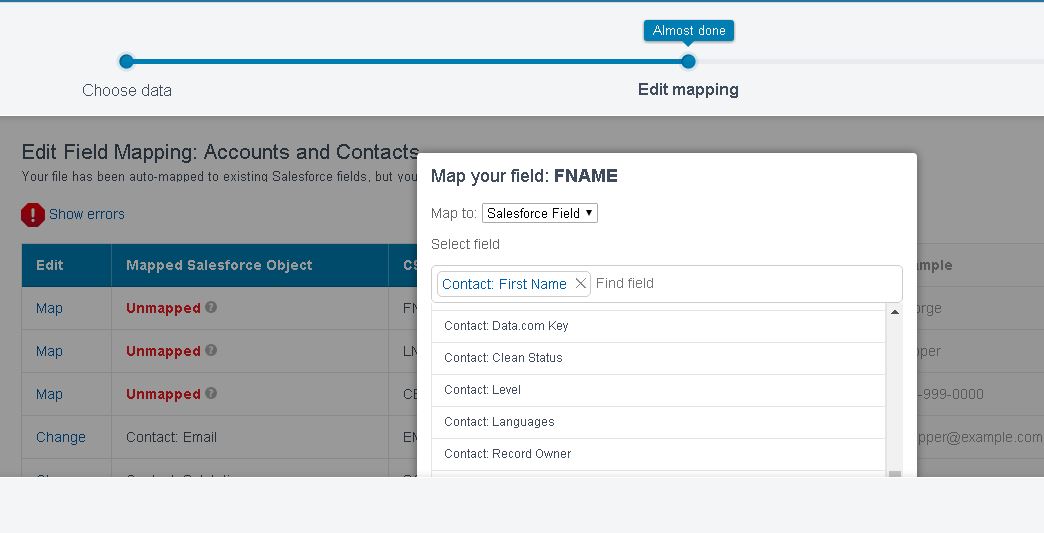The height and width of the screenshot is (533, 1044).
Task: Click the Choose data step marker
Action: 126,62
